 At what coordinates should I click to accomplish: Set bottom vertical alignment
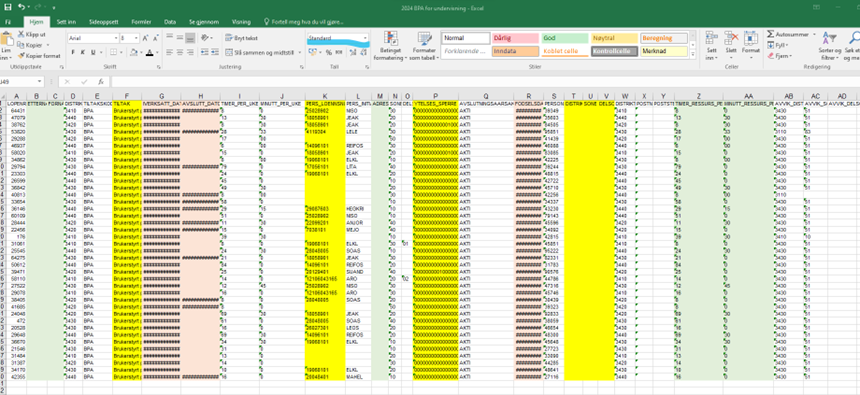click(x=190, y=38)
